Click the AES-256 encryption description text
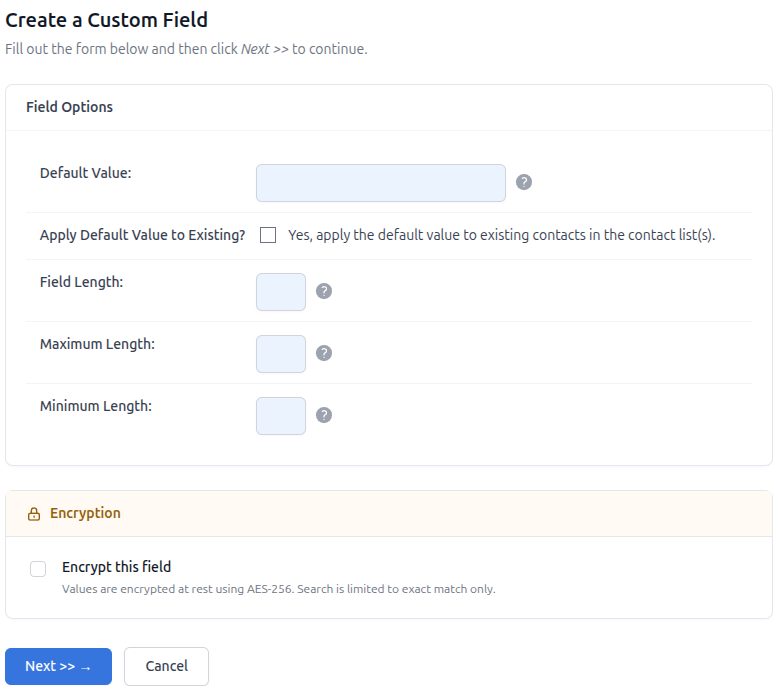Viewport: 778px width, 691px height. pyautogui.click(x=278, y=589)
